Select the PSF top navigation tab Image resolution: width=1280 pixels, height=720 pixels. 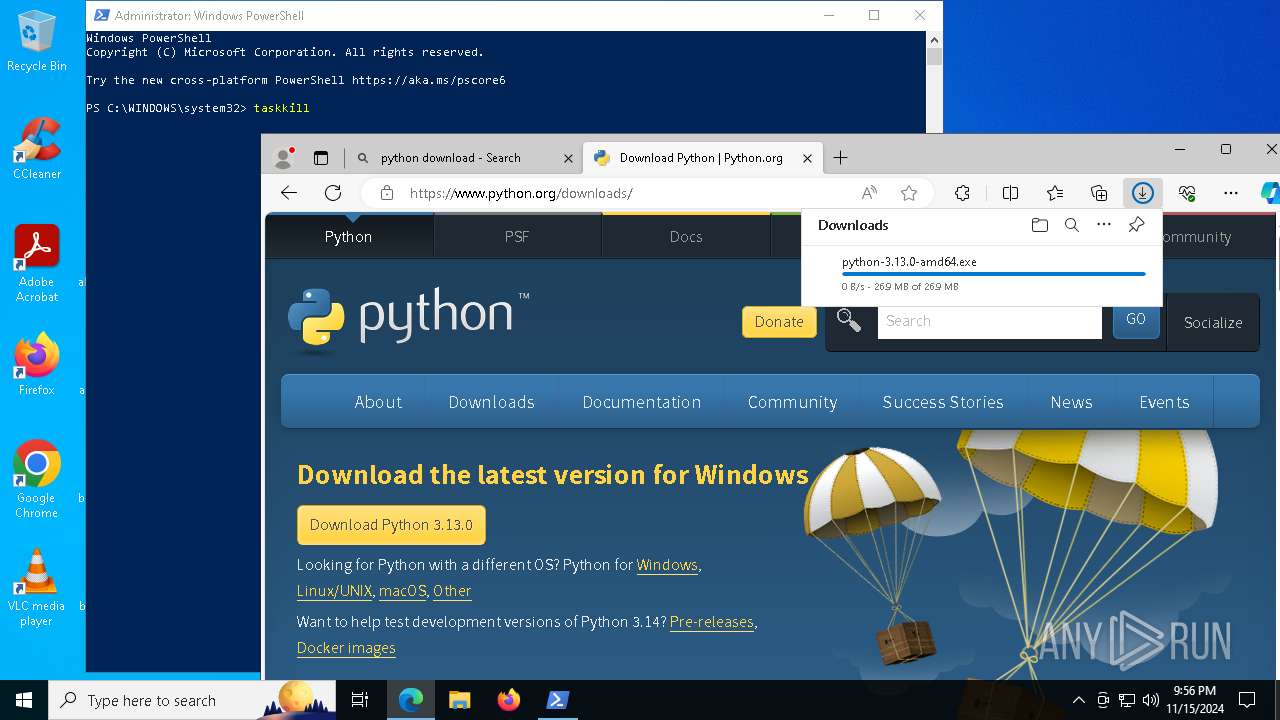click(x=517, y=237)
